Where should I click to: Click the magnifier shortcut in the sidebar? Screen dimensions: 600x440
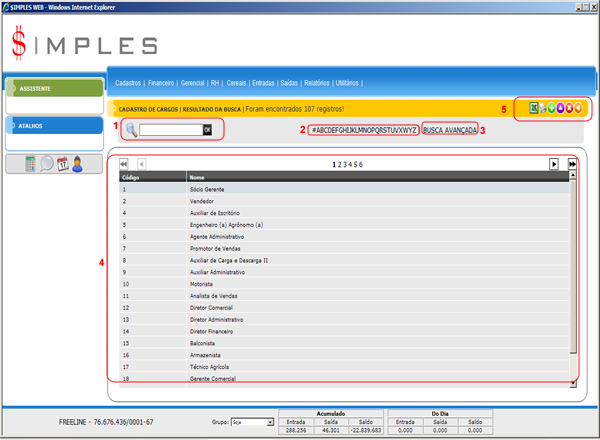[48, 164]
